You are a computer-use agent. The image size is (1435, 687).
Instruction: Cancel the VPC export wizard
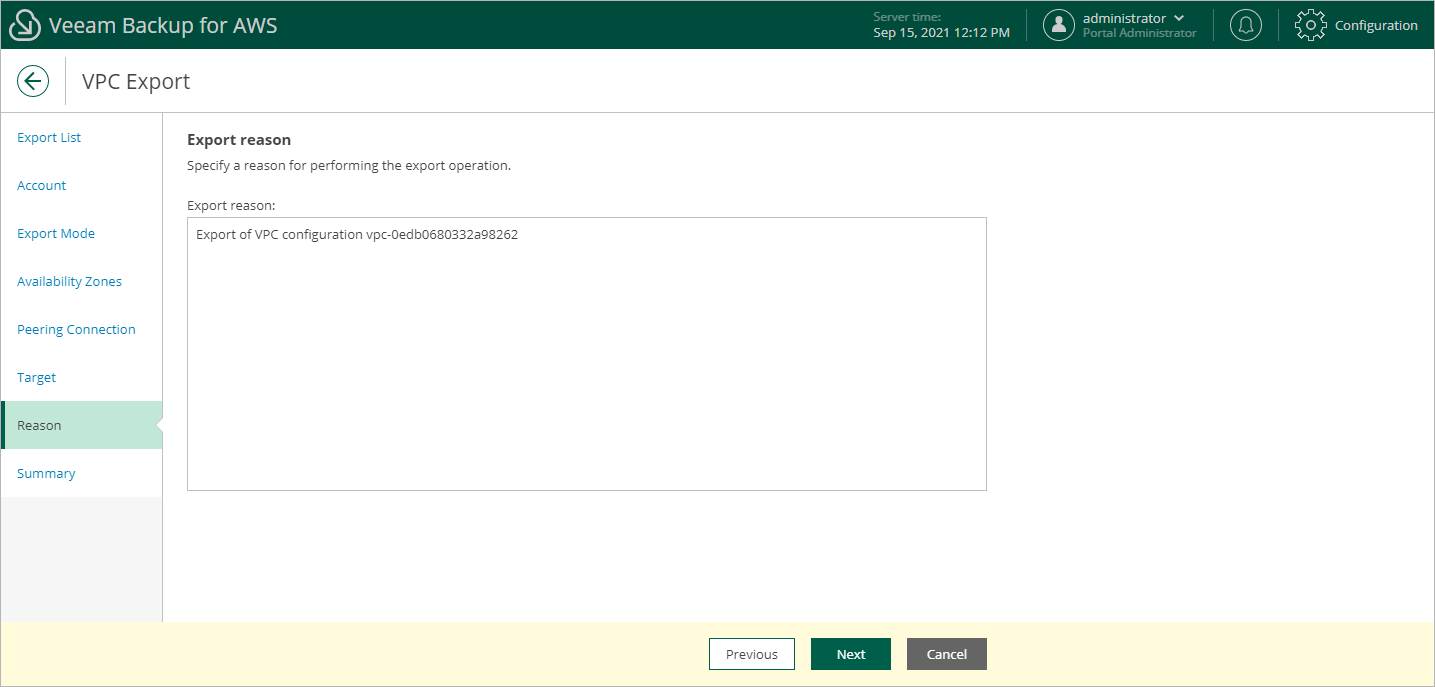coord(947,654)
